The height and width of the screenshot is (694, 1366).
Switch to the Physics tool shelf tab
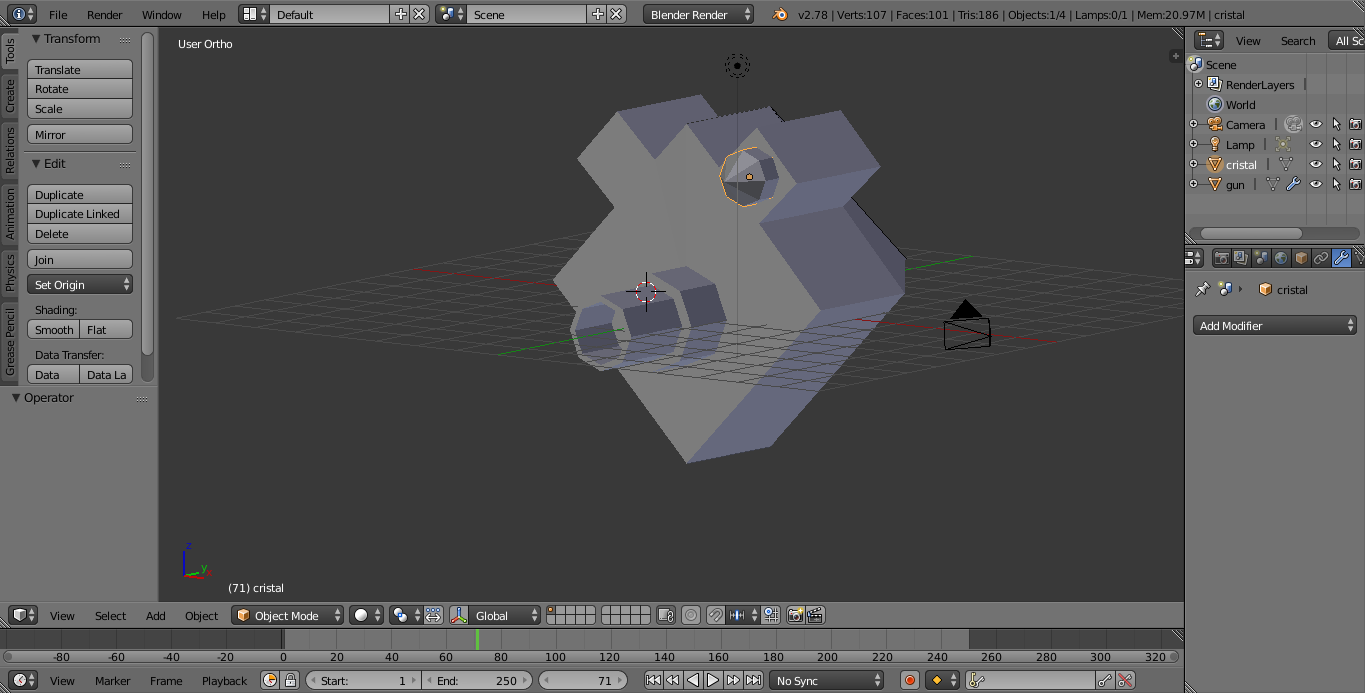[x=10, y=272]
